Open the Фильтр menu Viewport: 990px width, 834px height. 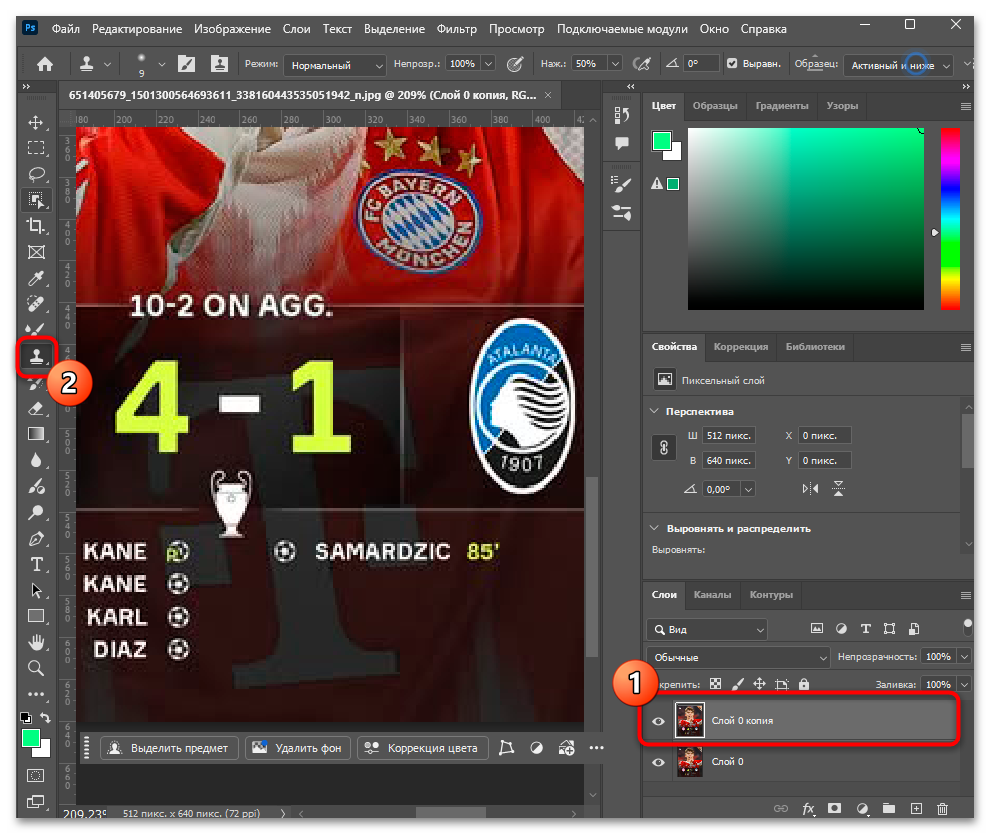[456, 29]
